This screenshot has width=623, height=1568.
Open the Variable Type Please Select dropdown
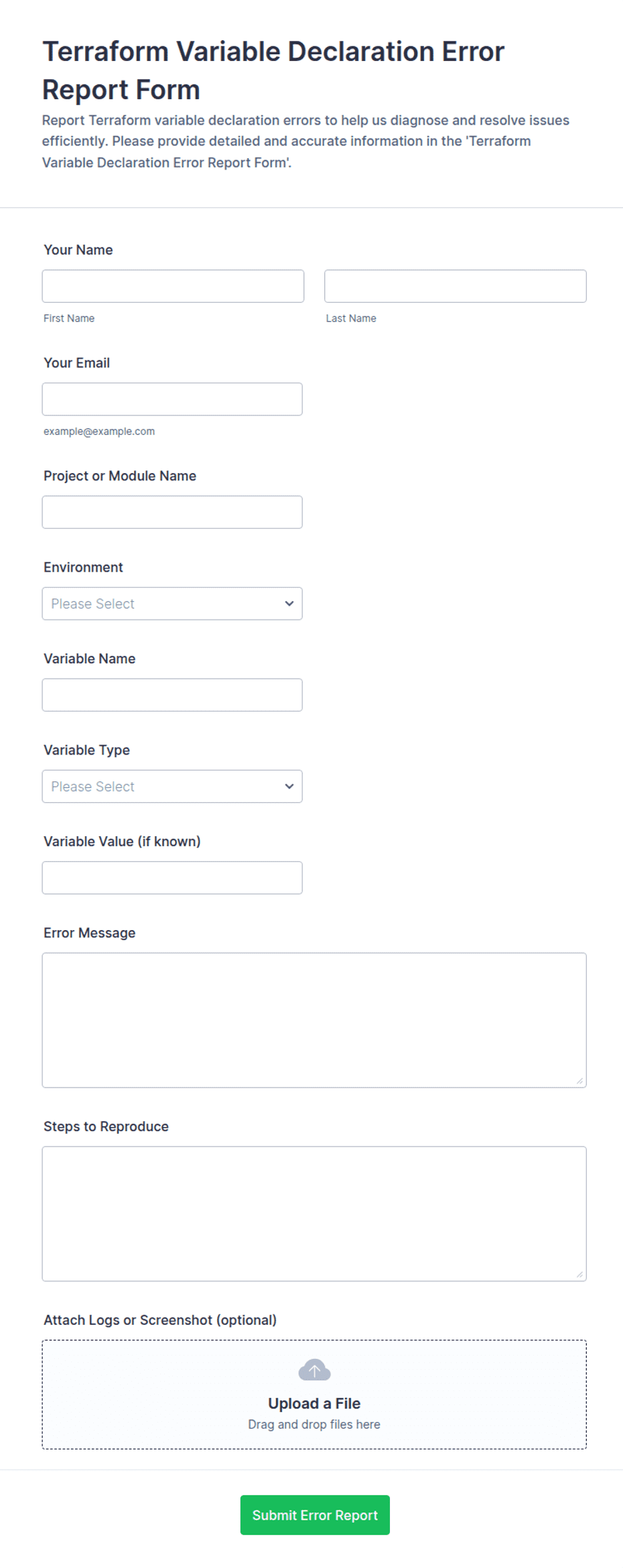[x=172, y=787]
